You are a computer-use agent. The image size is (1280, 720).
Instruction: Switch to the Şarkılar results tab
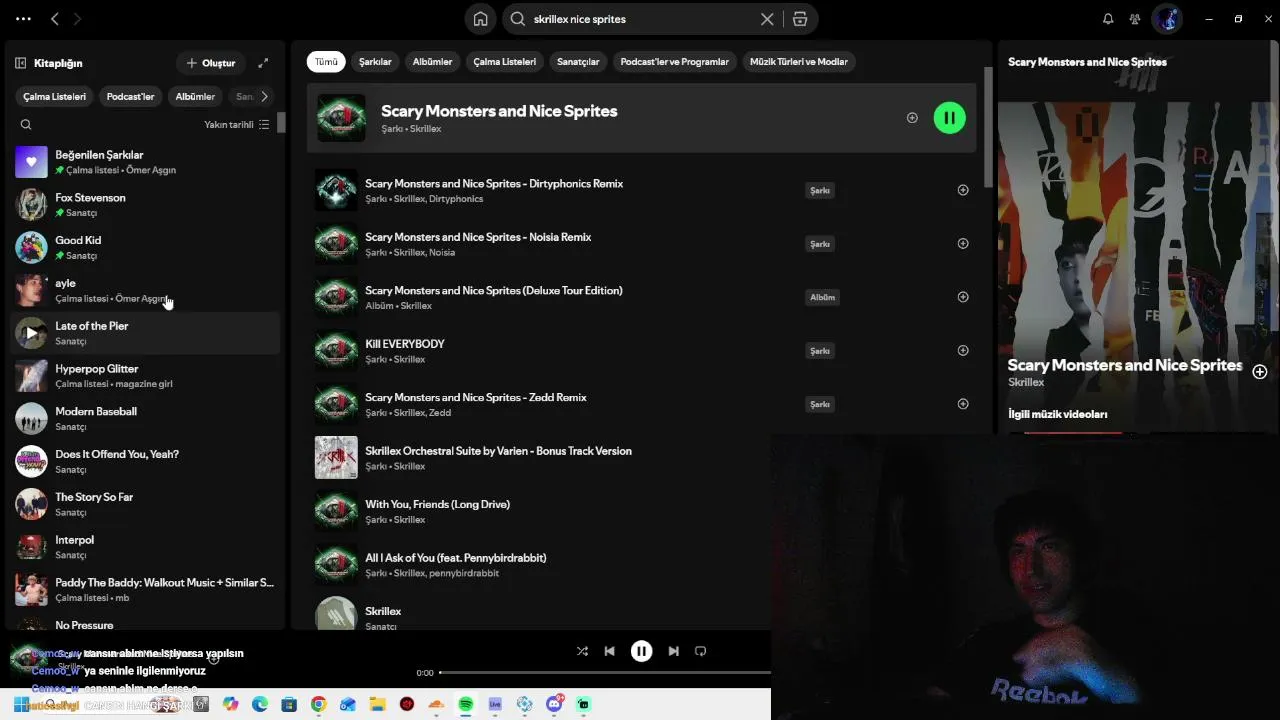[x=375, y=62]
